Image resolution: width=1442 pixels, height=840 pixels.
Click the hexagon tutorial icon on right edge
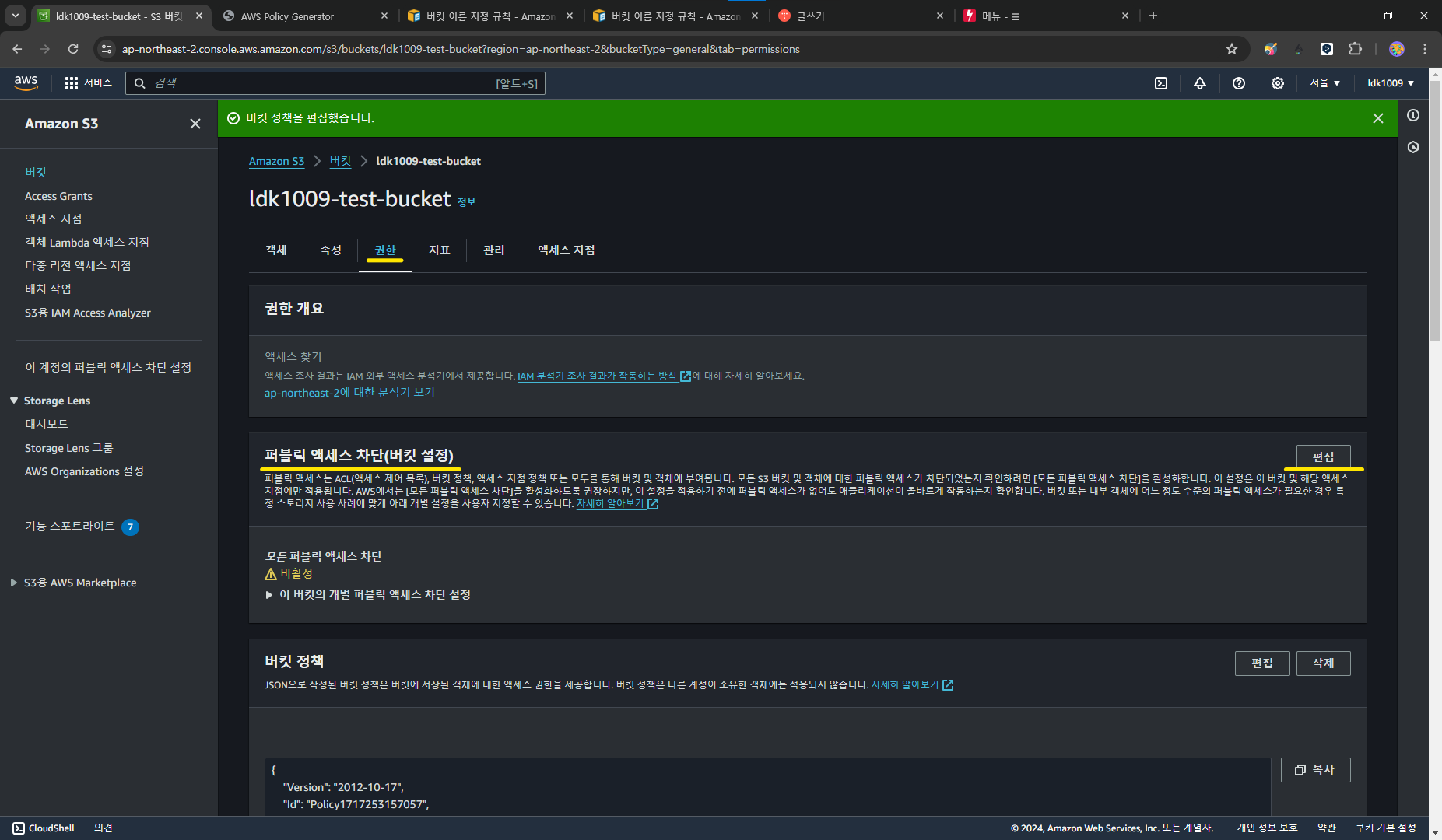pos(1413,147)
